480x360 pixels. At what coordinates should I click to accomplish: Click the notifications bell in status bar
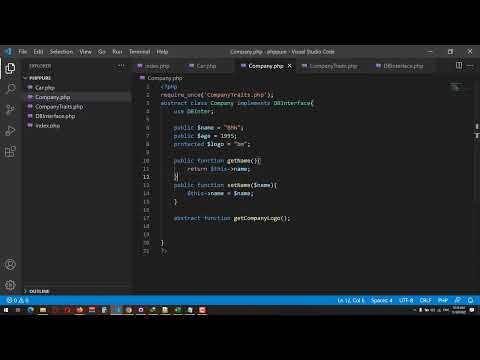coord(470,300)
